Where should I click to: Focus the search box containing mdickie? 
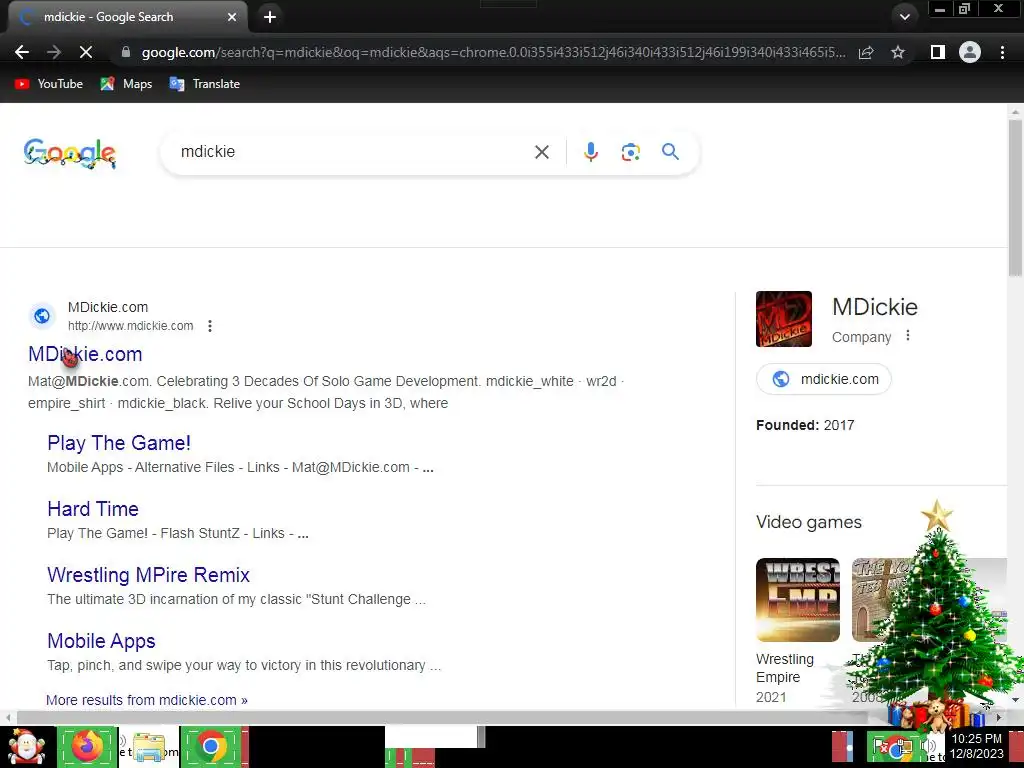(x=353, y=152)
